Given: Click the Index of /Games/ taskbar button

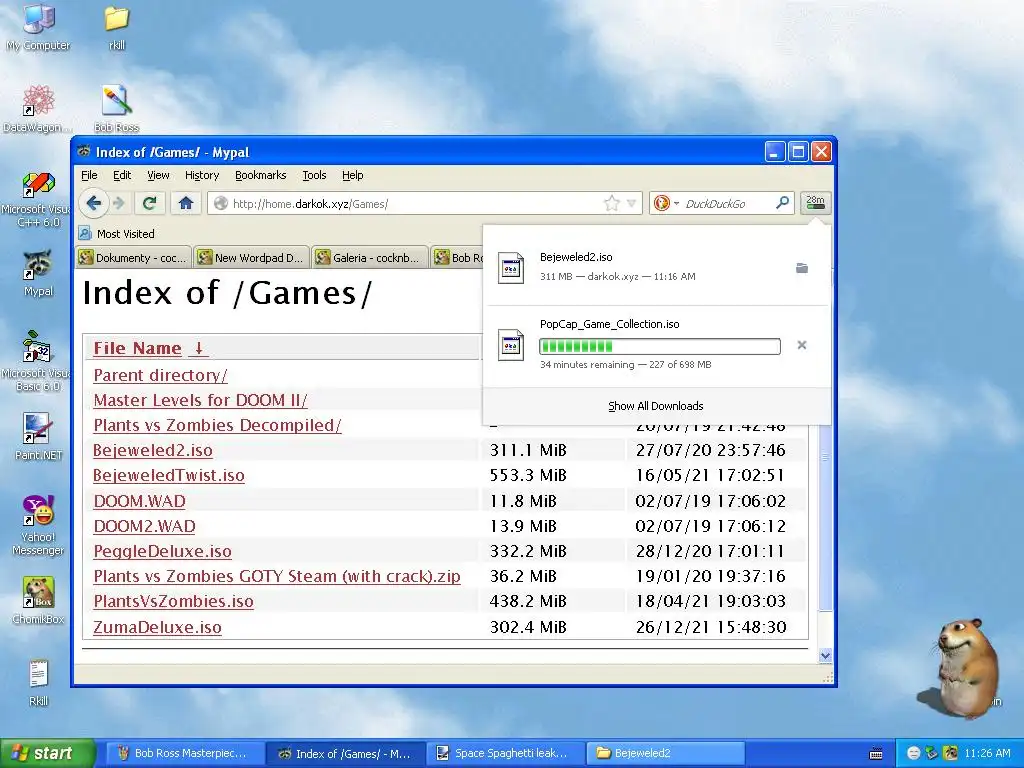Looking at the screenshot, I should [345, 753].
